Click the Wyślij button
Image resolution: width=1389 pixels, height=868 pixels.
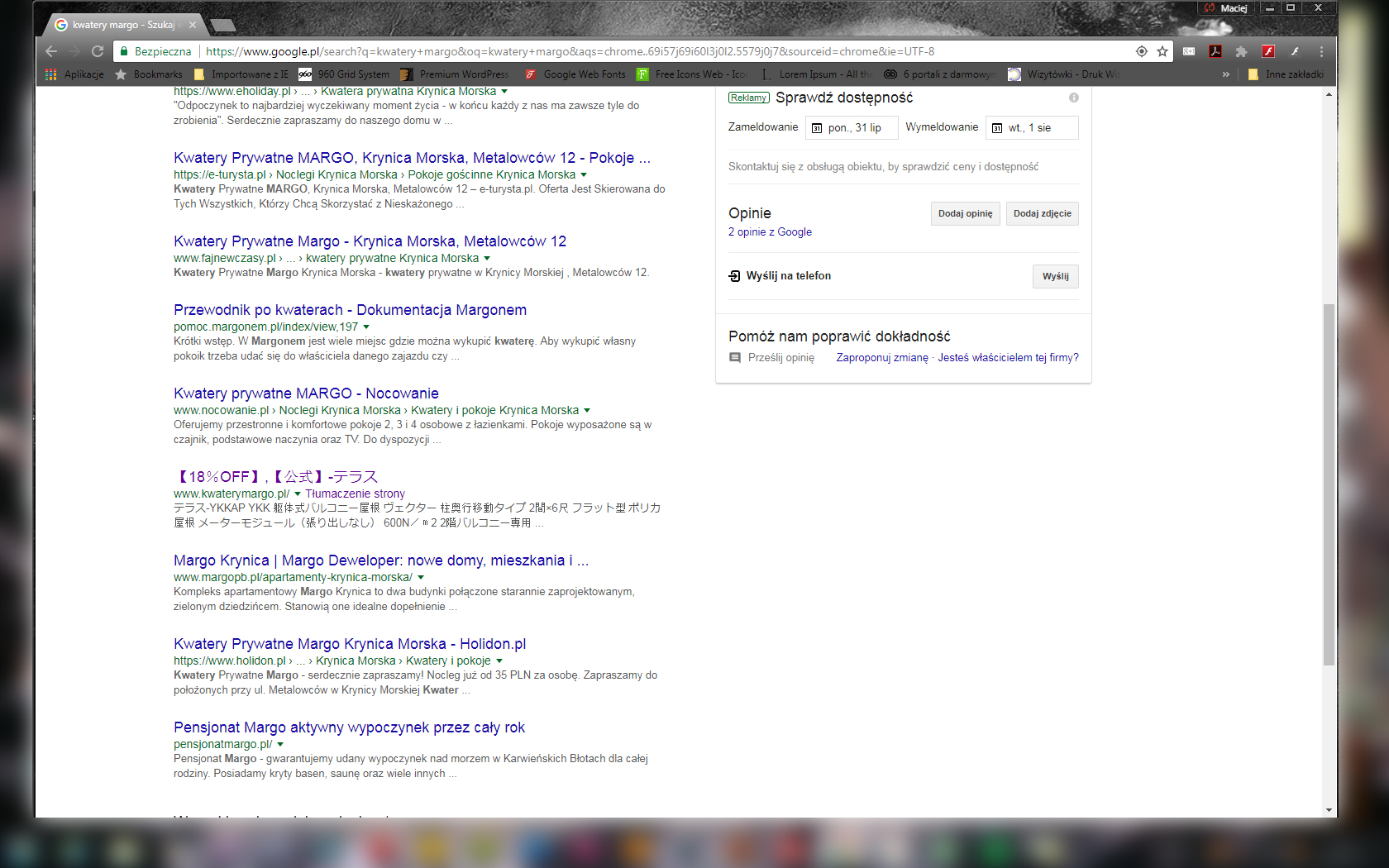point(1055,277)
